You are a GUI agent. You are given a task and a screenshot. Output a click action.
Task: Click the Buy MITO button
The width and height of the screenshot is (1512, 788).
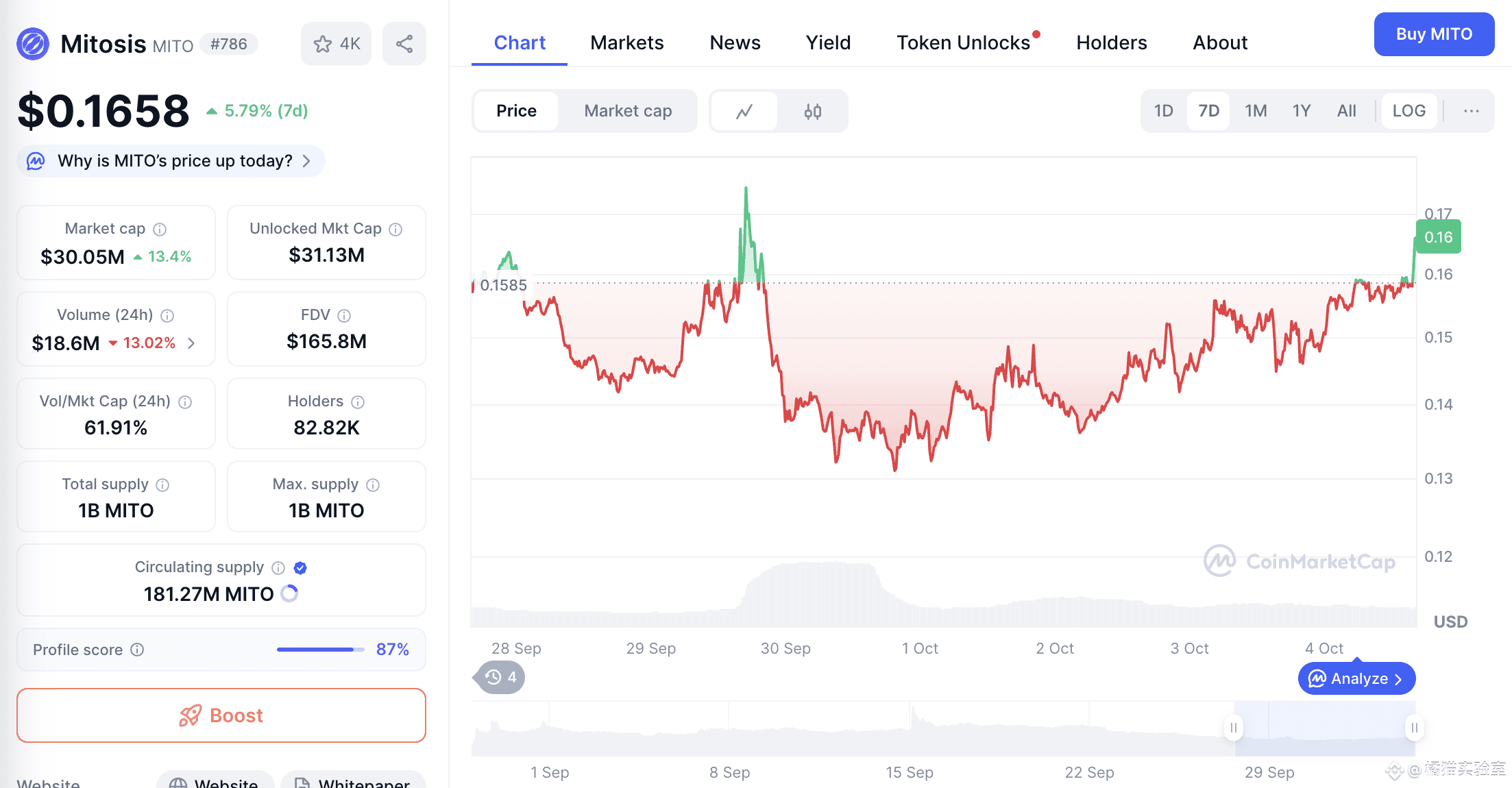(x=1434, y=34)
